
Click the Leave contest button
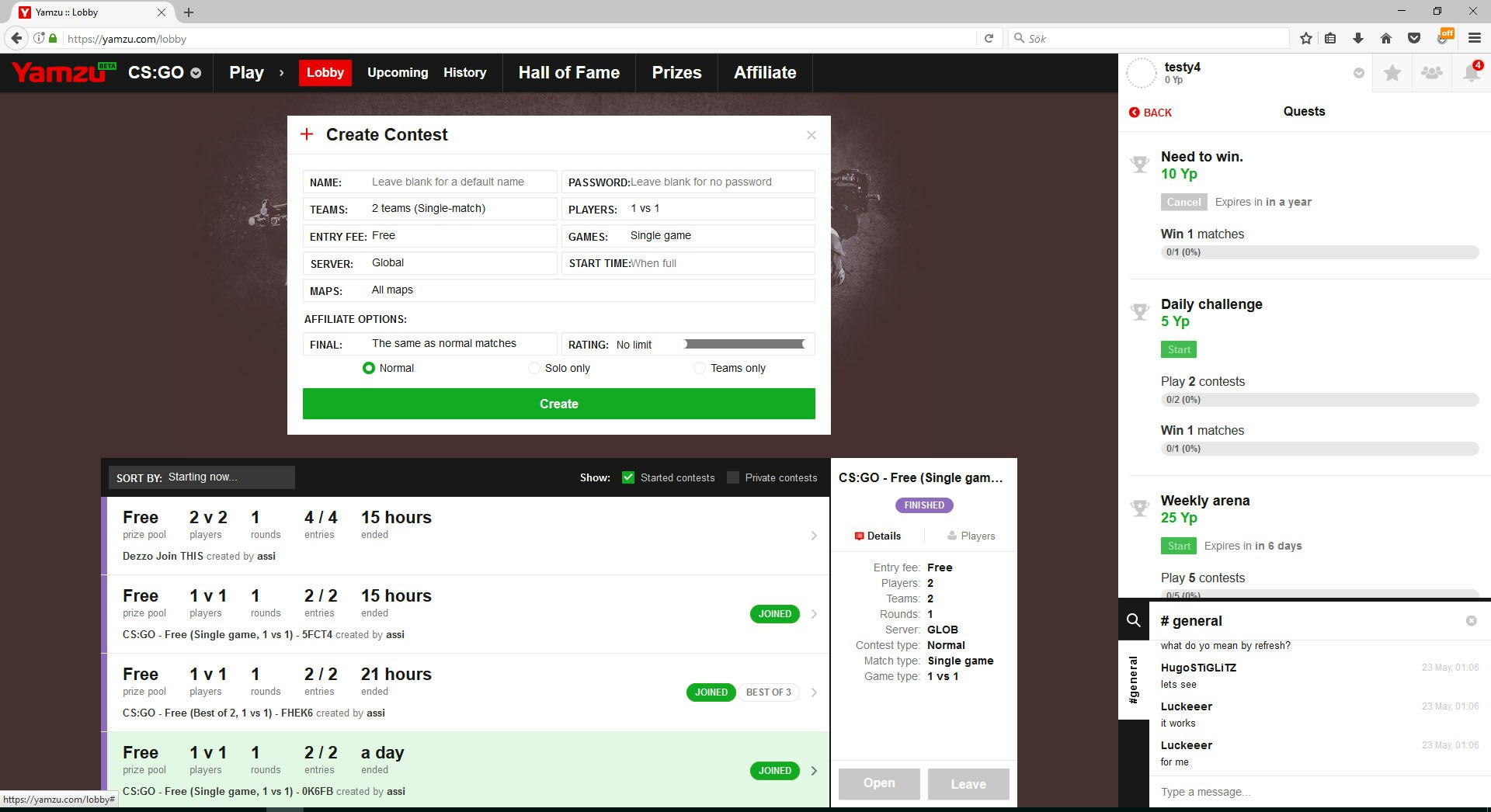968,784
